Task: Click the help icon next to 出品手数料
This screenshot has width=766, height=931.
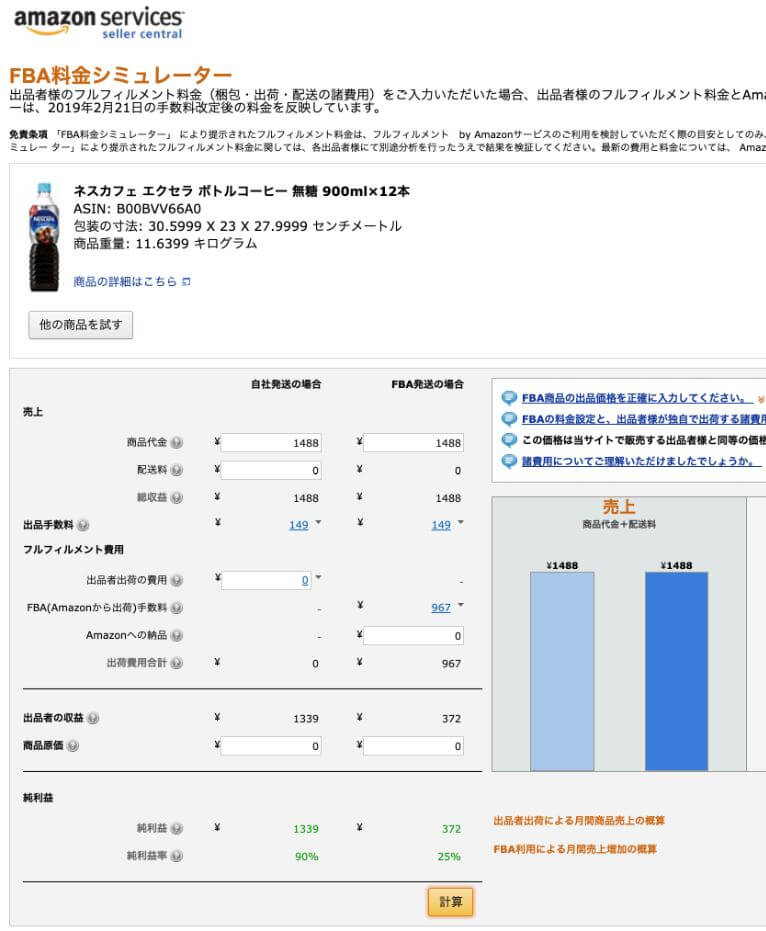Action: click(83, 525)
